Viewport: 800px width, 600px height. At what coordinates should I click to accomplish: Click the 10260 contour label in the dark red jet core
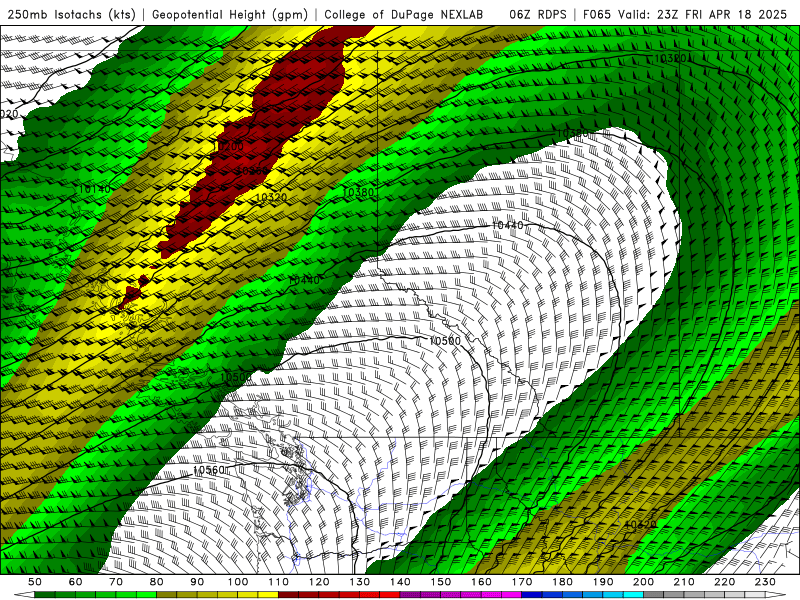(x=252, y=170)
